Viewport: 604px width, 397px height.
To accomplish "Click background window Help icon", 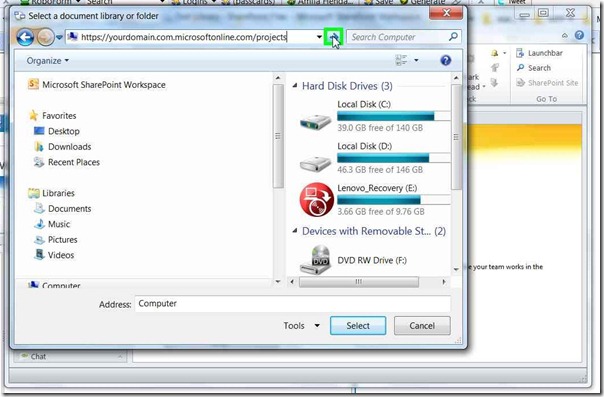I will pyautogui.click(x=579, y=35).
